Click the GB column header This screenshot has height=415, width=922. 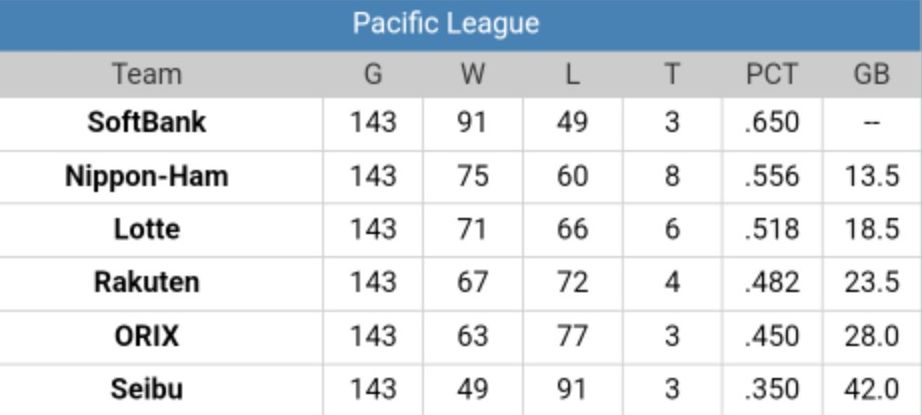[x=871, y=74]
